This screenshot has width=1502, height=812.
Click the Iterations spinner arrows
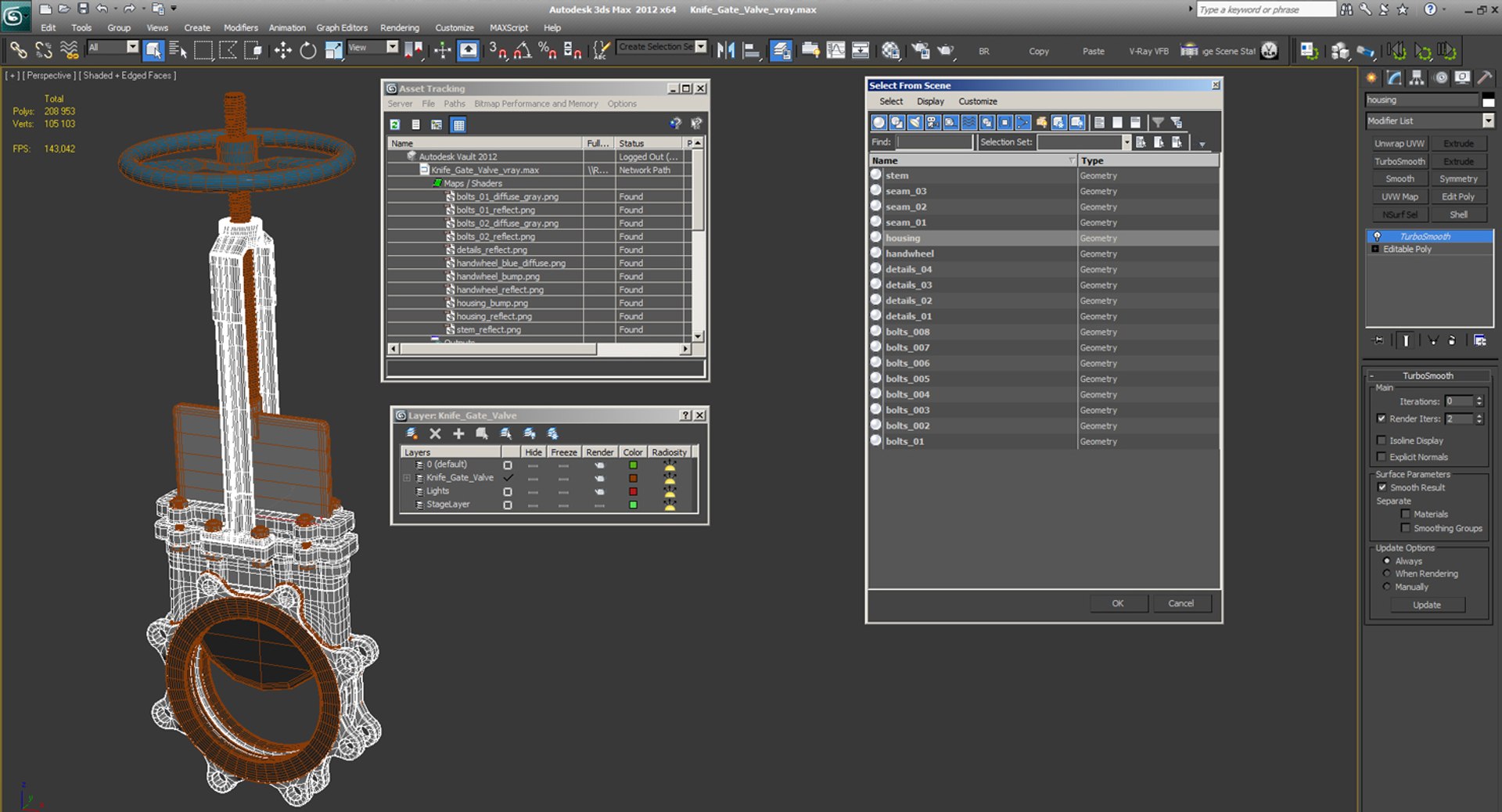(1479, 401)
